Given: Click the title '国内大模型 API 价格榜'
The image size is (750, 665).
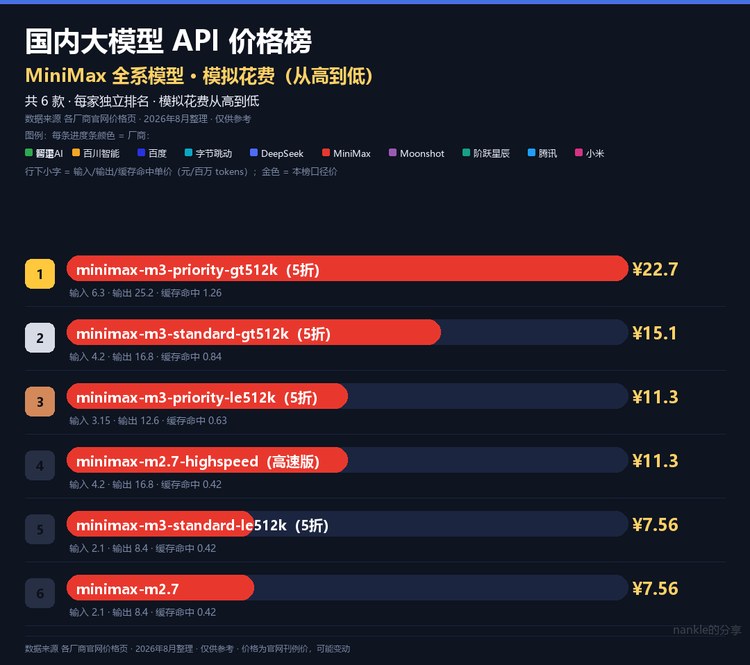Looking at the screenshot, I should pyautogui.click(x=168, y=41).
